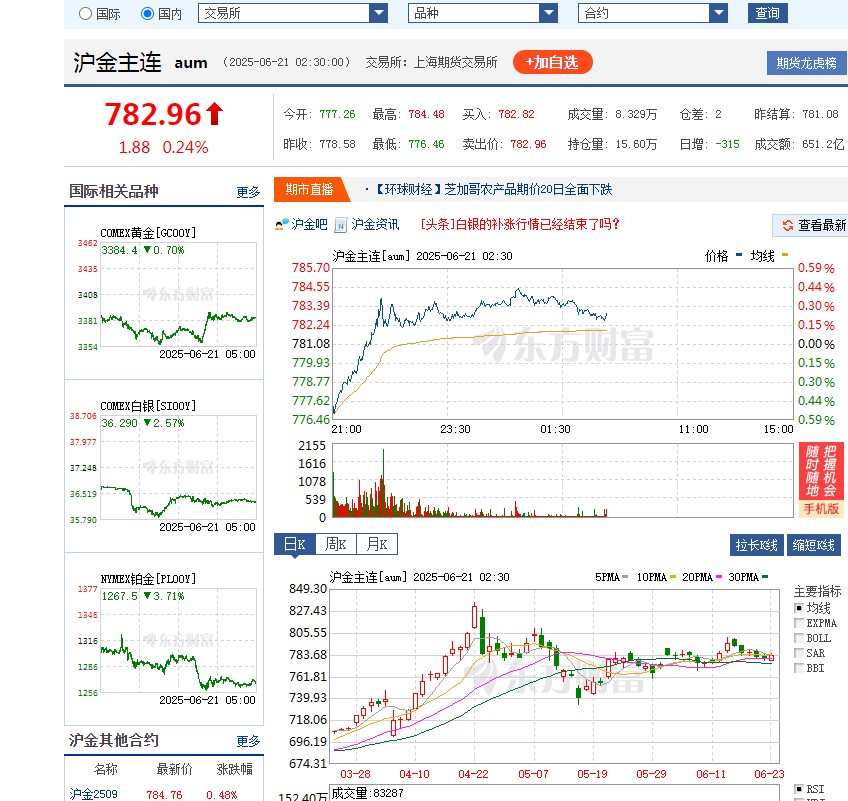Click 昨结算 781.08 value
This screenshot has width=848, height=801.
820,114
